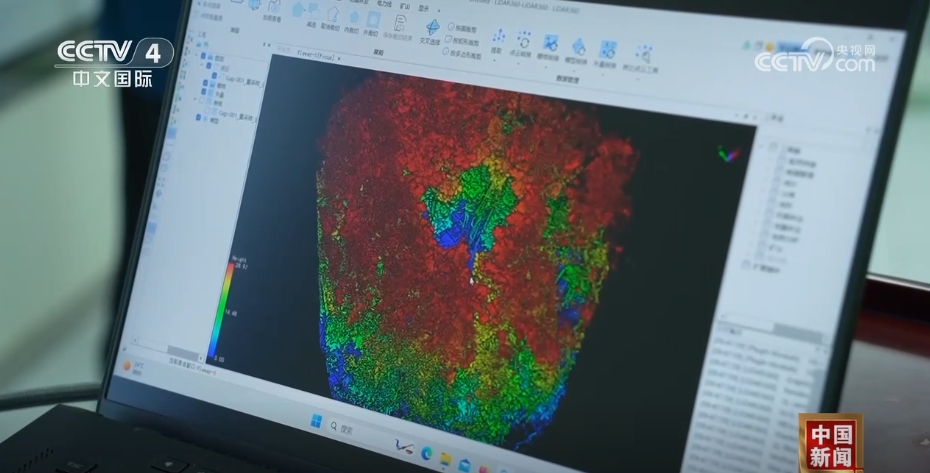Click the circular-arrow point cloud icon beside 提取

[x=523, y=41]
